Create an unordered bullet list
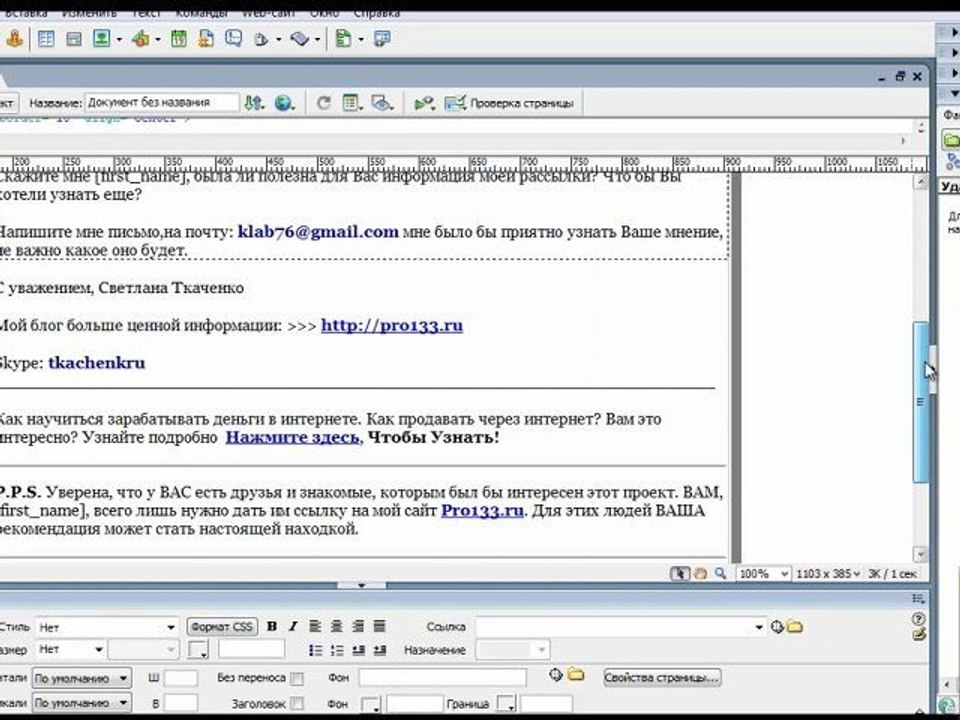 click(x=315, y=650)
